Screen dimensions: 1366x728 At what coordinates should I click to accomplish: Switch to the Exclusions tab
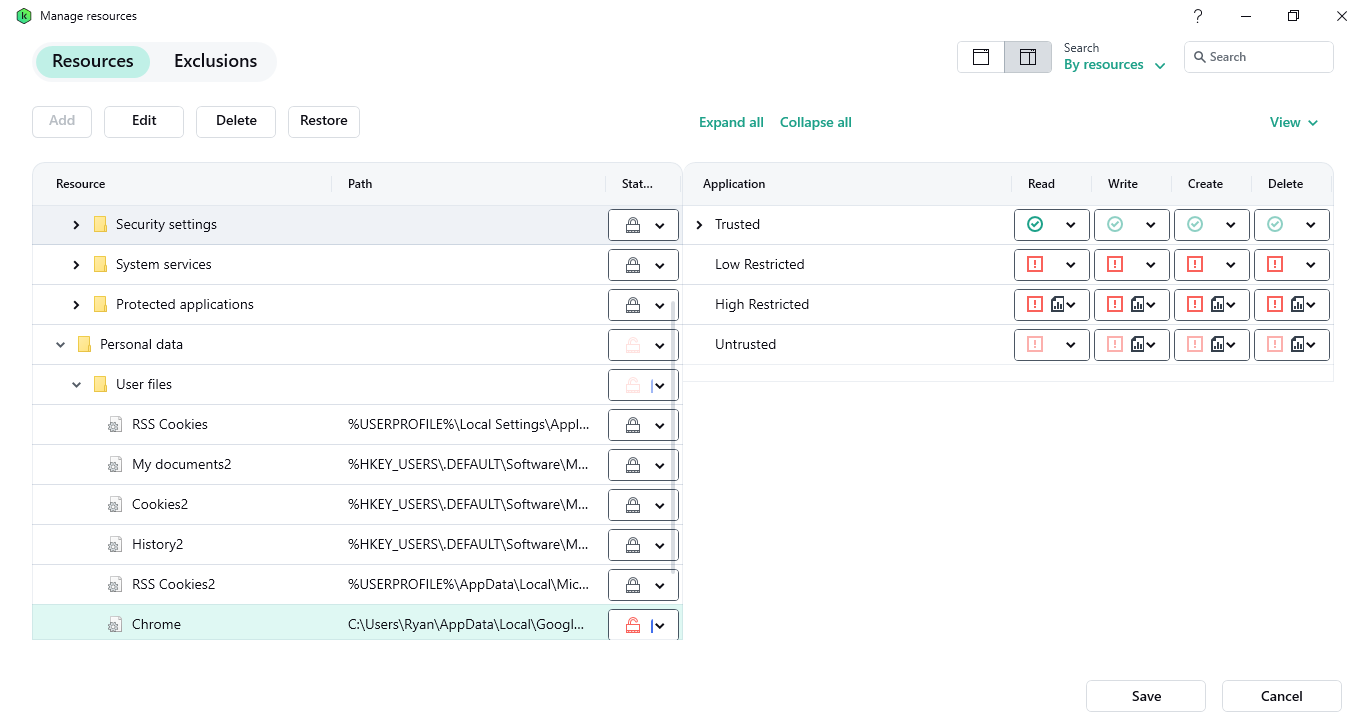pos(215,61)
